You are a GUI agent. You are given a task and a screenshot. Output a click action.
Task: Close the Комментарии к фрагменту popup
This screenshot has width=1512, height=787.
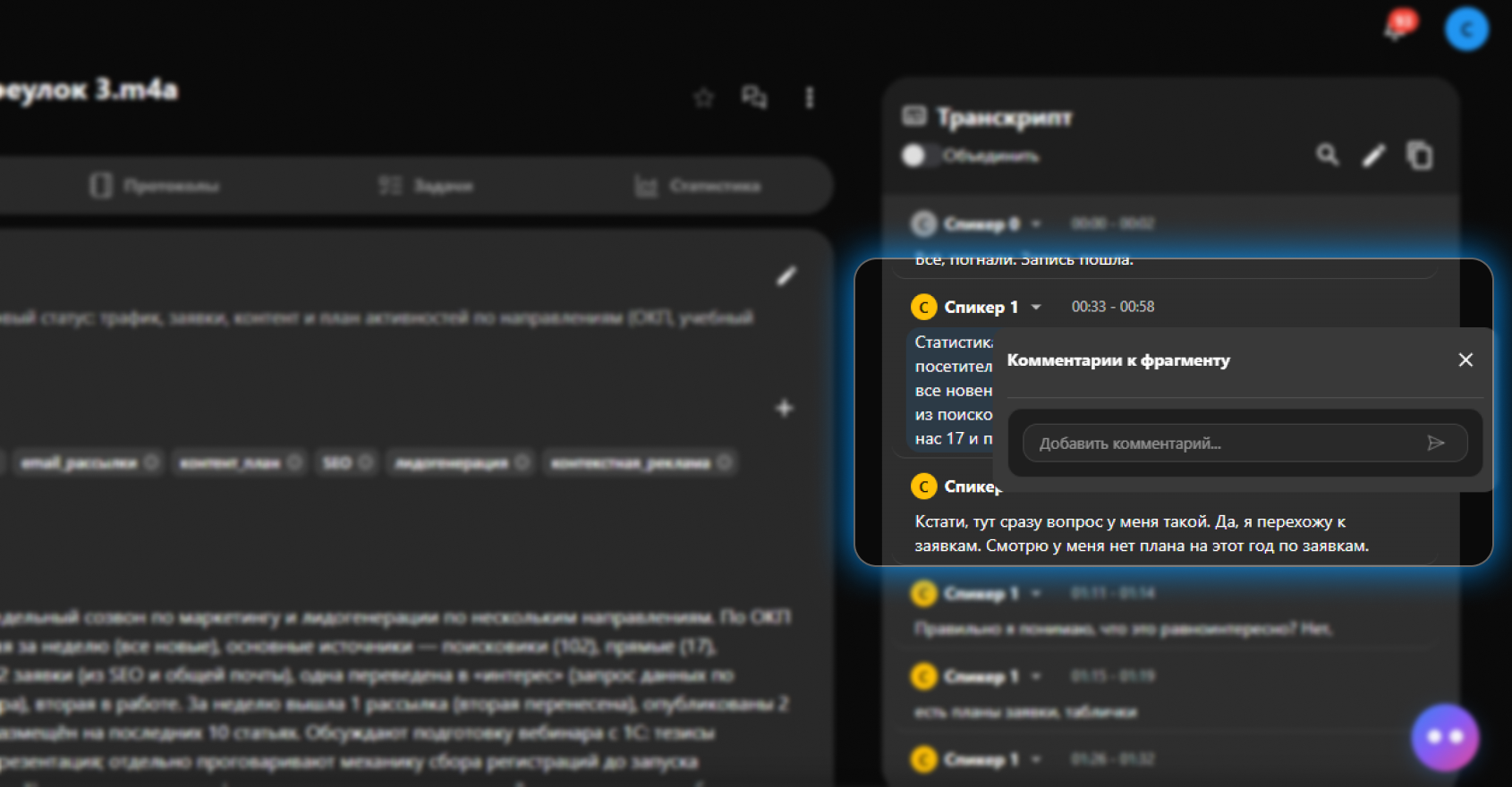coord(1465,360)
